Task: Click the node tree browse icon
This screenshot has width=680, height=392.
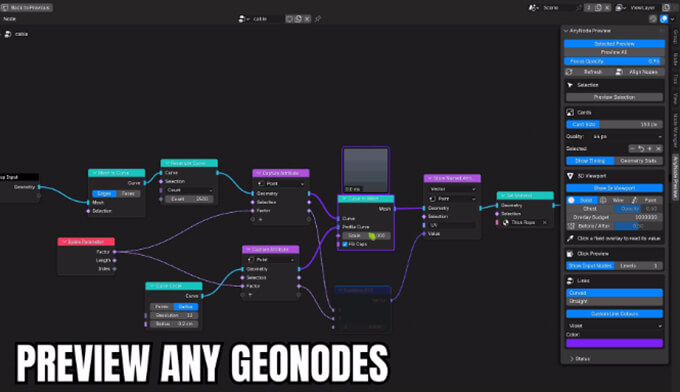Action: (243, 19)
